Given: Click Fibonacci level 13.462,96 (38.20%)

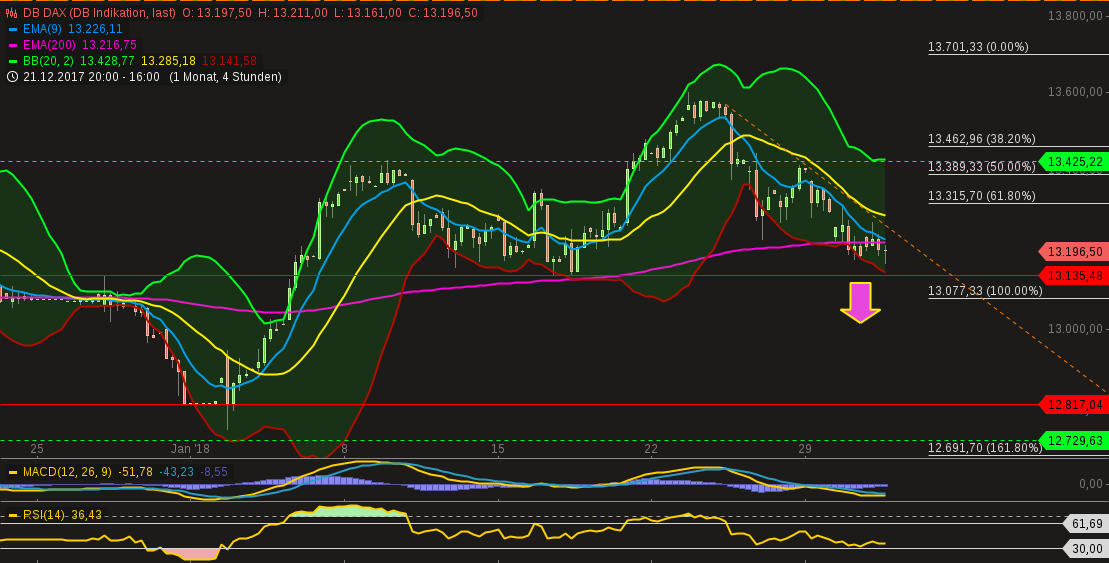Looking at the screenshot, I should 982,139.
